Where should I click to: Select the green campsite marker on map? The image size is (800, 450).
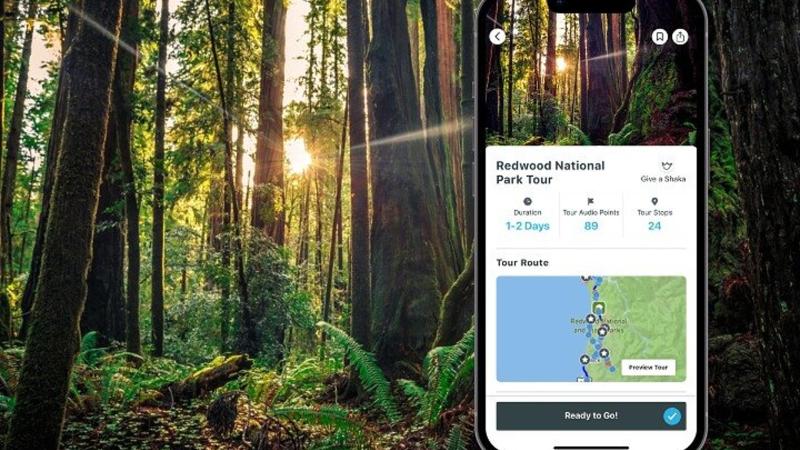click(x=599, y=308)
